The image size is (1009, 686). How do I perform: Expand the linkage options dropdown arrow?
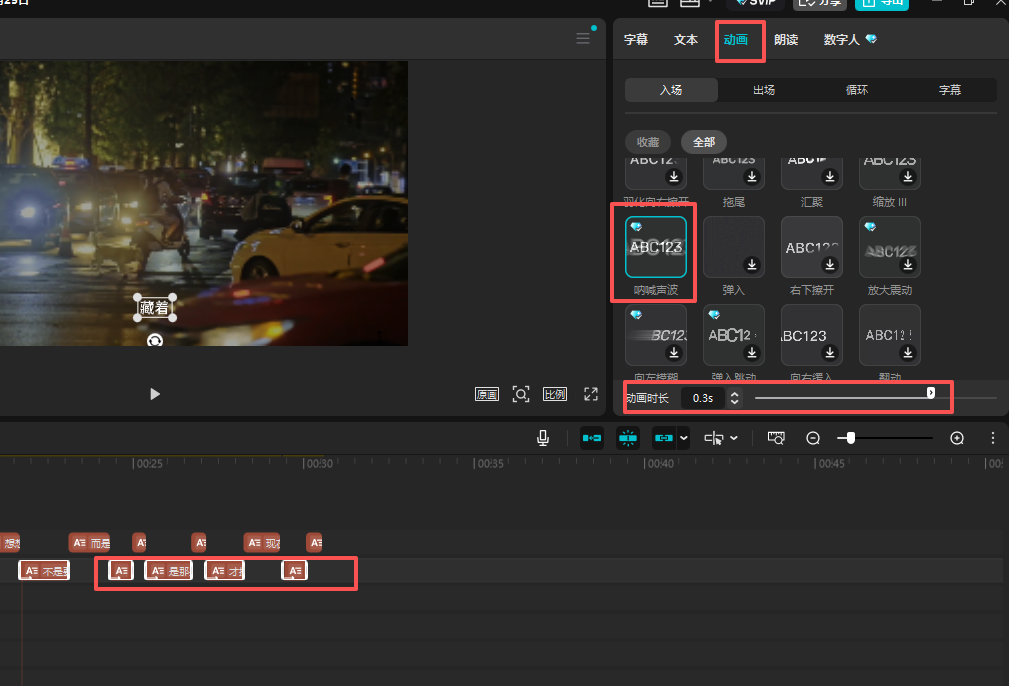pyautogui.click(x=684, y=438)
